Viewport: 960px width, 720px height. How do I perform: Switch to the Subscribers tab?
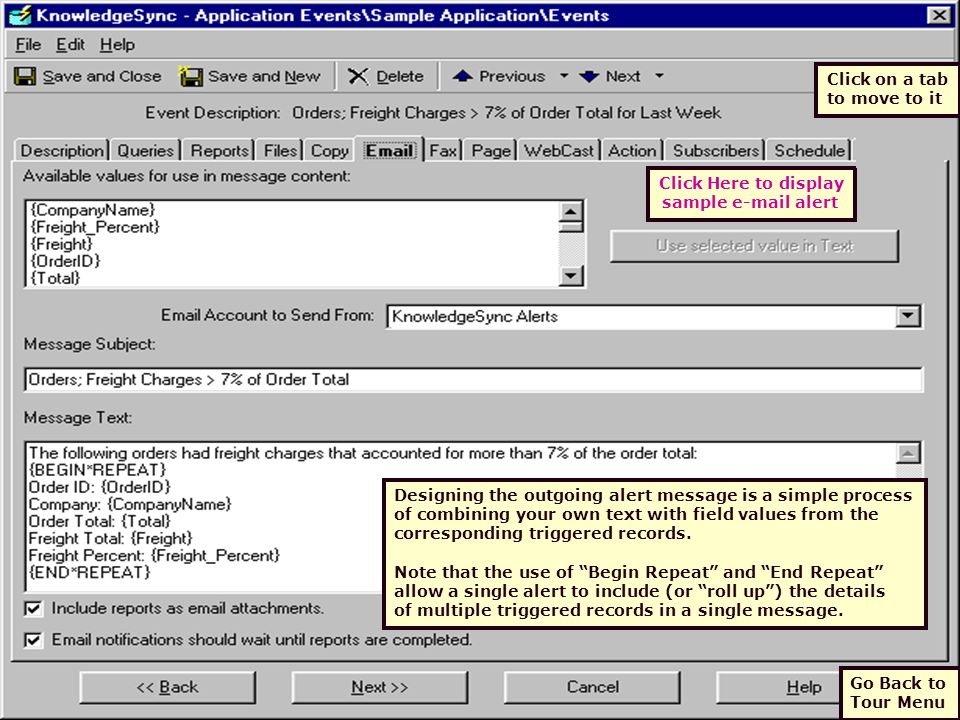716,151
